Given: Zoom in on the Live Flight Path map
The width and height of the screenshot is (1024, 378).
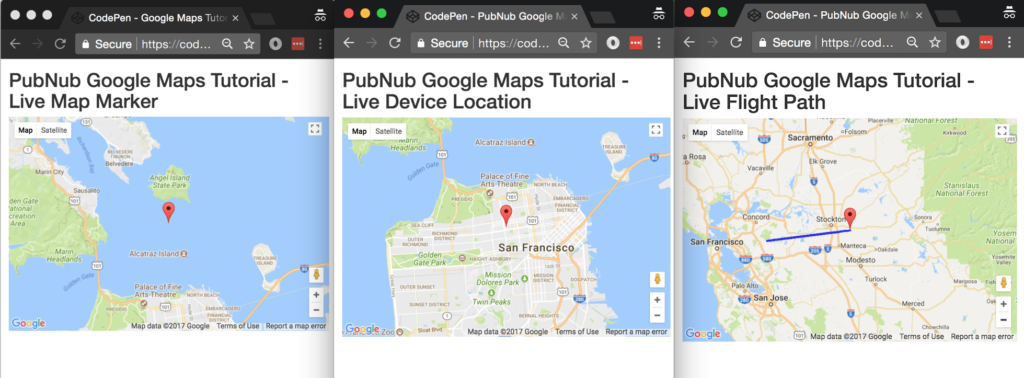Looking at the screenshot, I should (x=1004, y=305).
